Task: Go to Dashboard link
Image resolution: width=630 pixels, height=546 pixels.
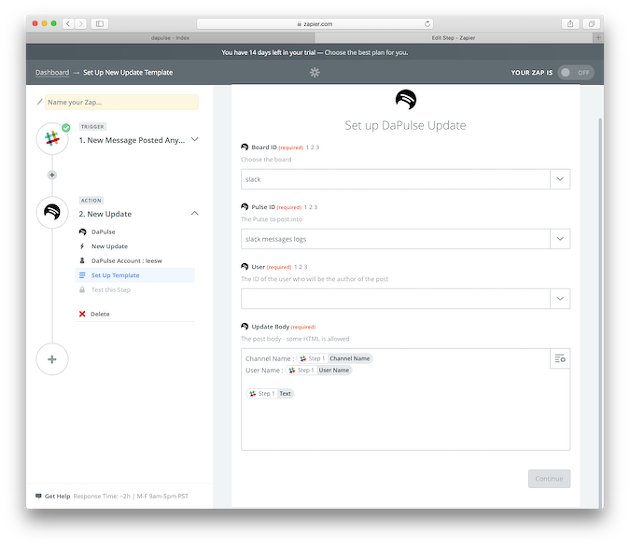Action: click(52, 72)
